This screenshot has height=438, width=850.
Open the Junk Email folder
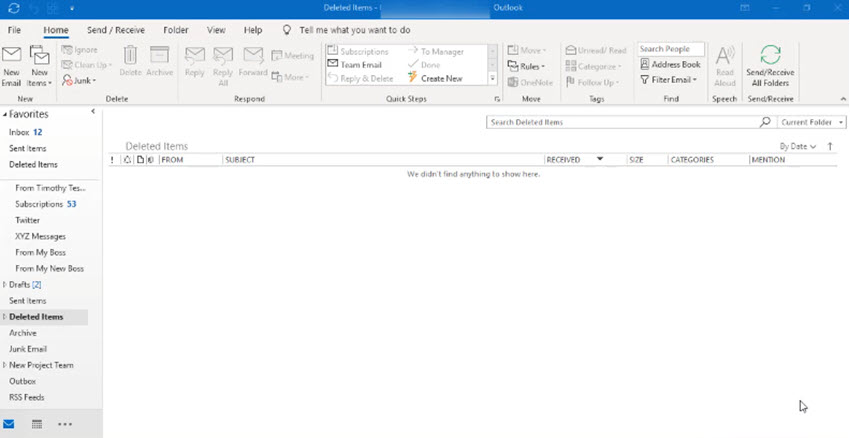point(28,349)
